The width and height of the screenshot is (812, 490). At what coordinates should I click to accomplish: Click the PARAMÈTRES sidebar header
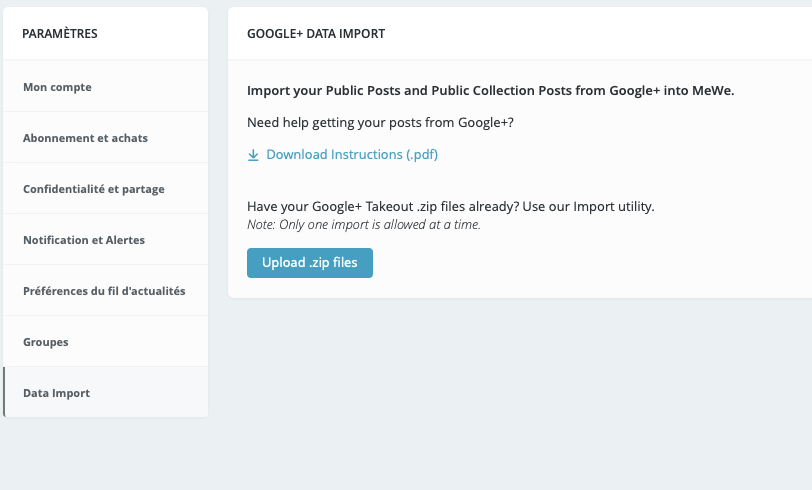coord(60,34)
